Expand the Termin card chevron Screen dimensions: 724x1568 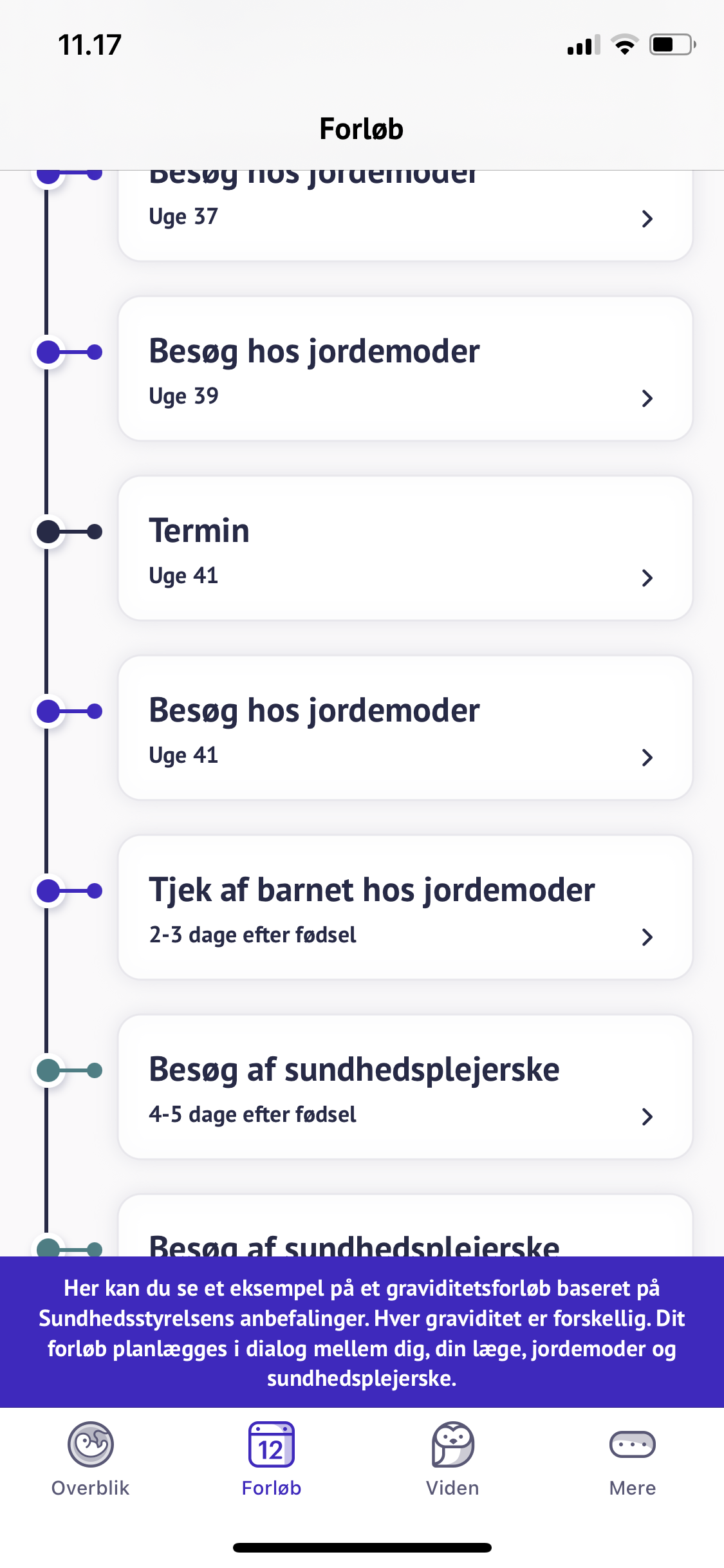pyautogui.click(x=647, y=578)
